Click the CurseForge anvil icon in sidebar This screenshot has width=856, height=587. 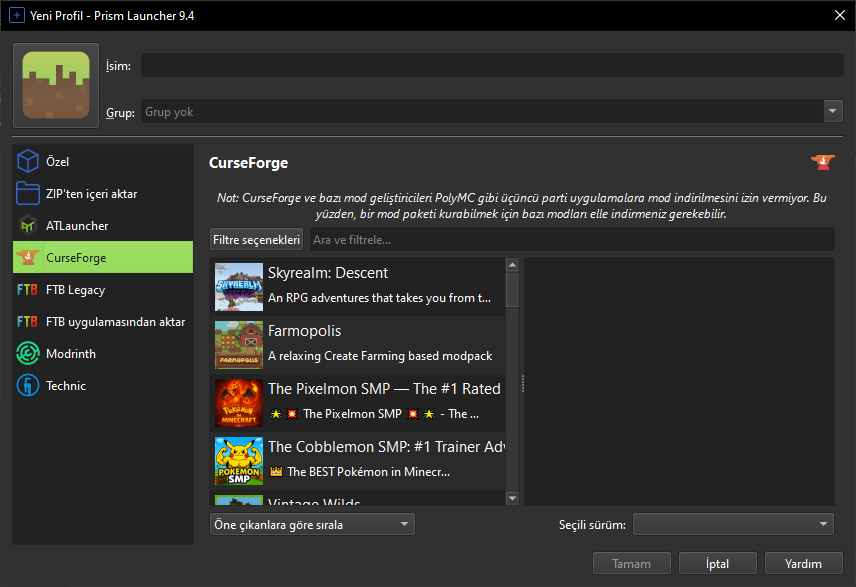tap(27, 257)
